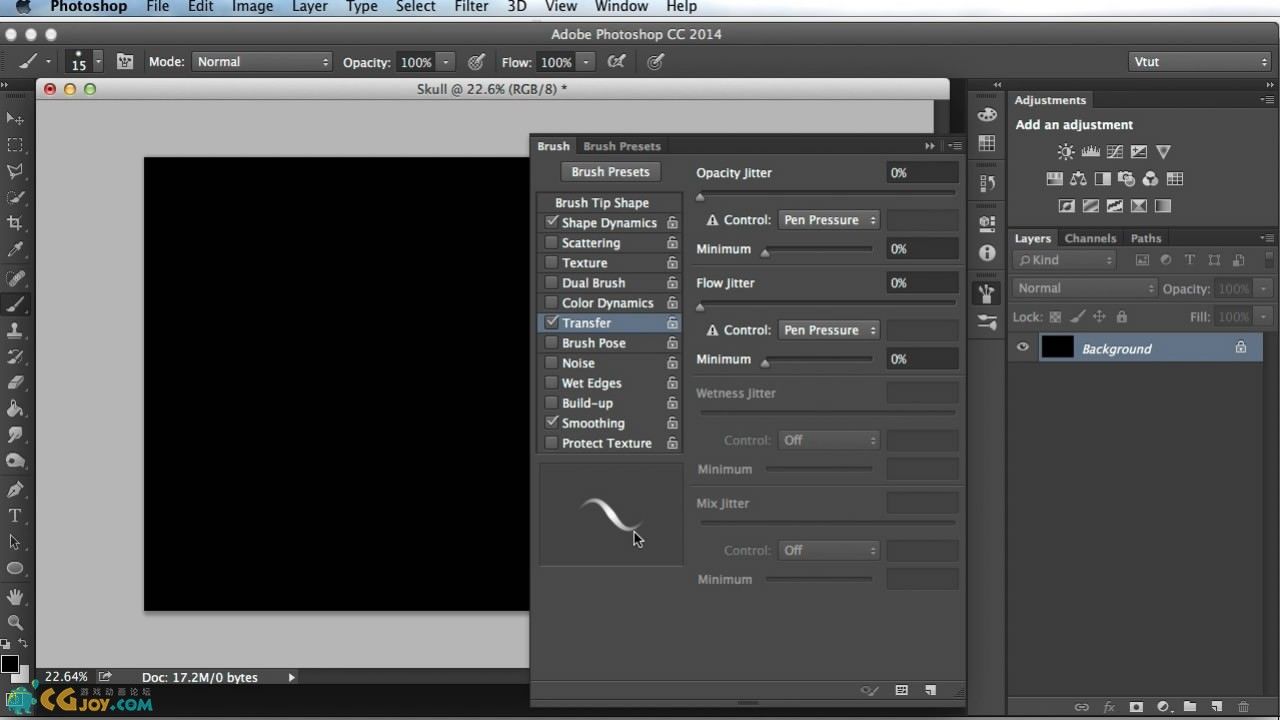Add a Curves adjustment
Viewport: 1280px width, 720px height.
(1114, 152)
